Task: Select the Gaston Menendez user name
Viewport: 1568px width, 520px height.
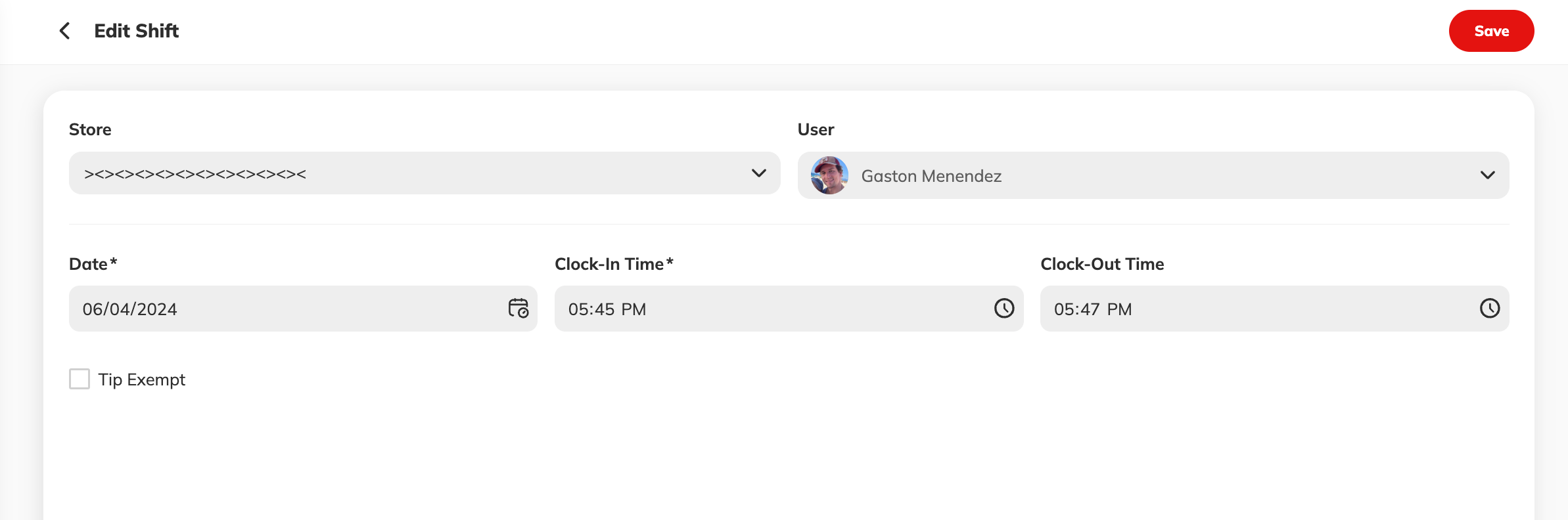Action: 931,176
